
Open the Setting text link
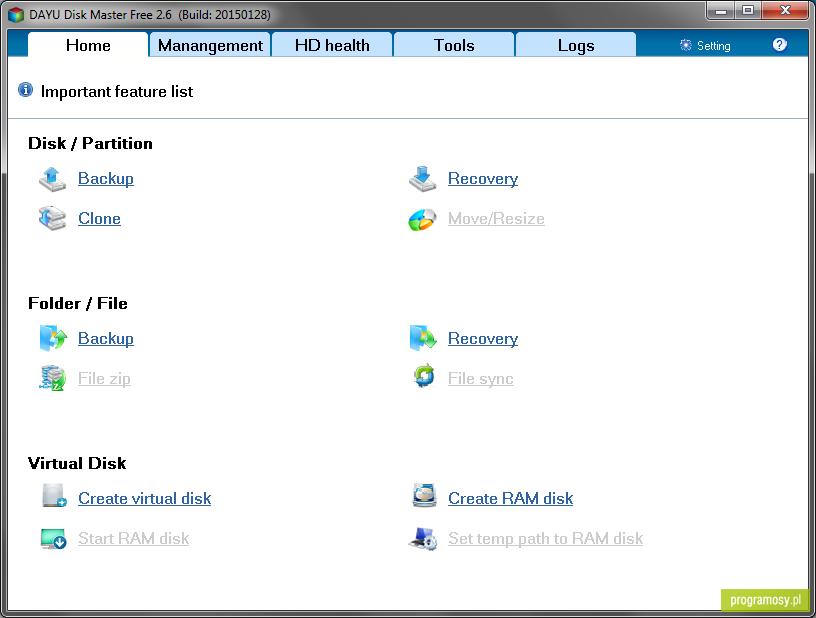(713, 46)
